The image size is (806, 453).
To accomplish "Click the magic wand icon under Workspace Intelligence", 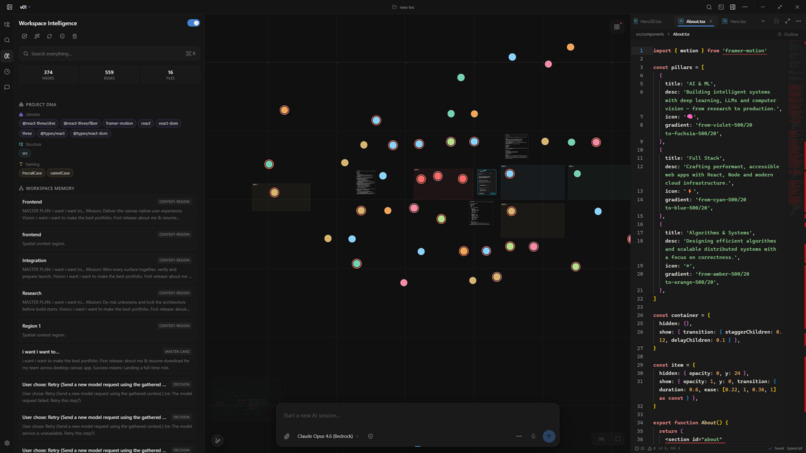I will pyautogui.click(x=37, y=37).
